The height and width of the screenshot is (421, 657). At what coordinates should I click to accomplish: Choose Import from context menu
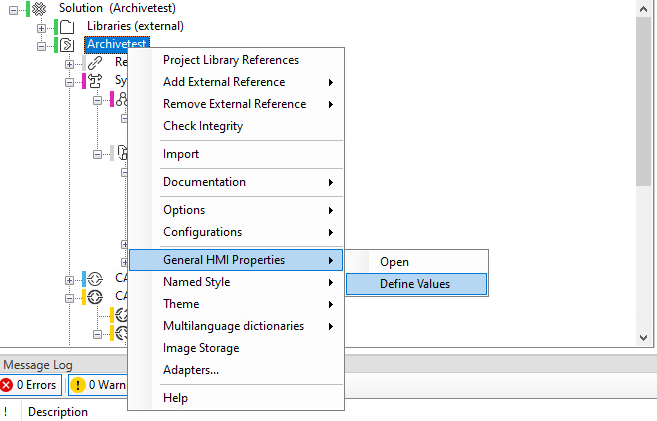[236, 154]
